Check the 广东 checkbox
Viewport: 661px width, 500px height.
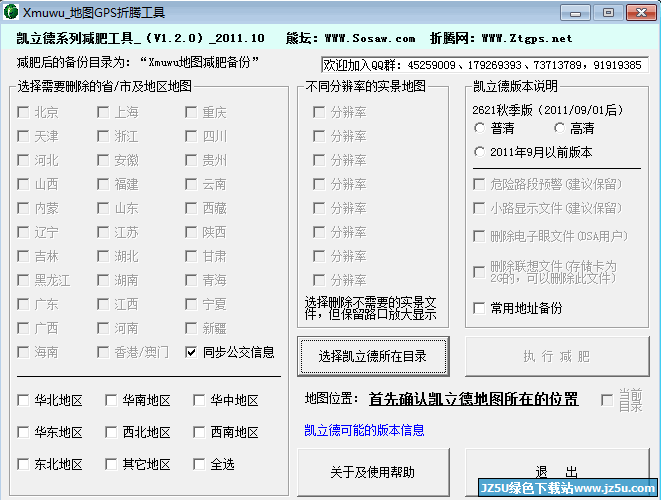coord(23,304)
